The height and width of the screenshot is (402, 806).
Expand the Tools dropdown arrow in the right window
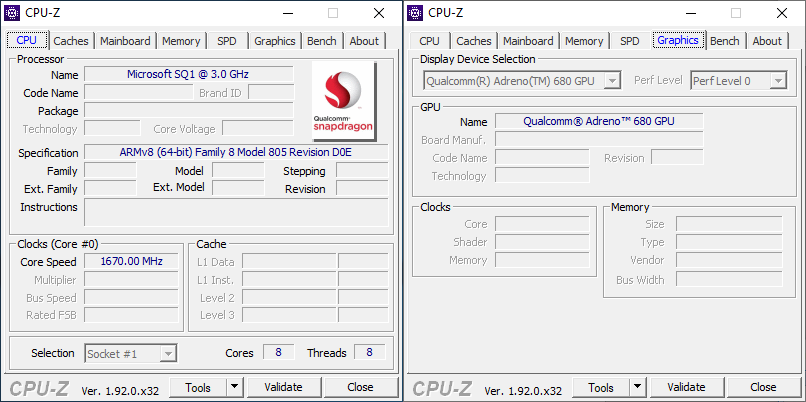[x=637, y=387]
